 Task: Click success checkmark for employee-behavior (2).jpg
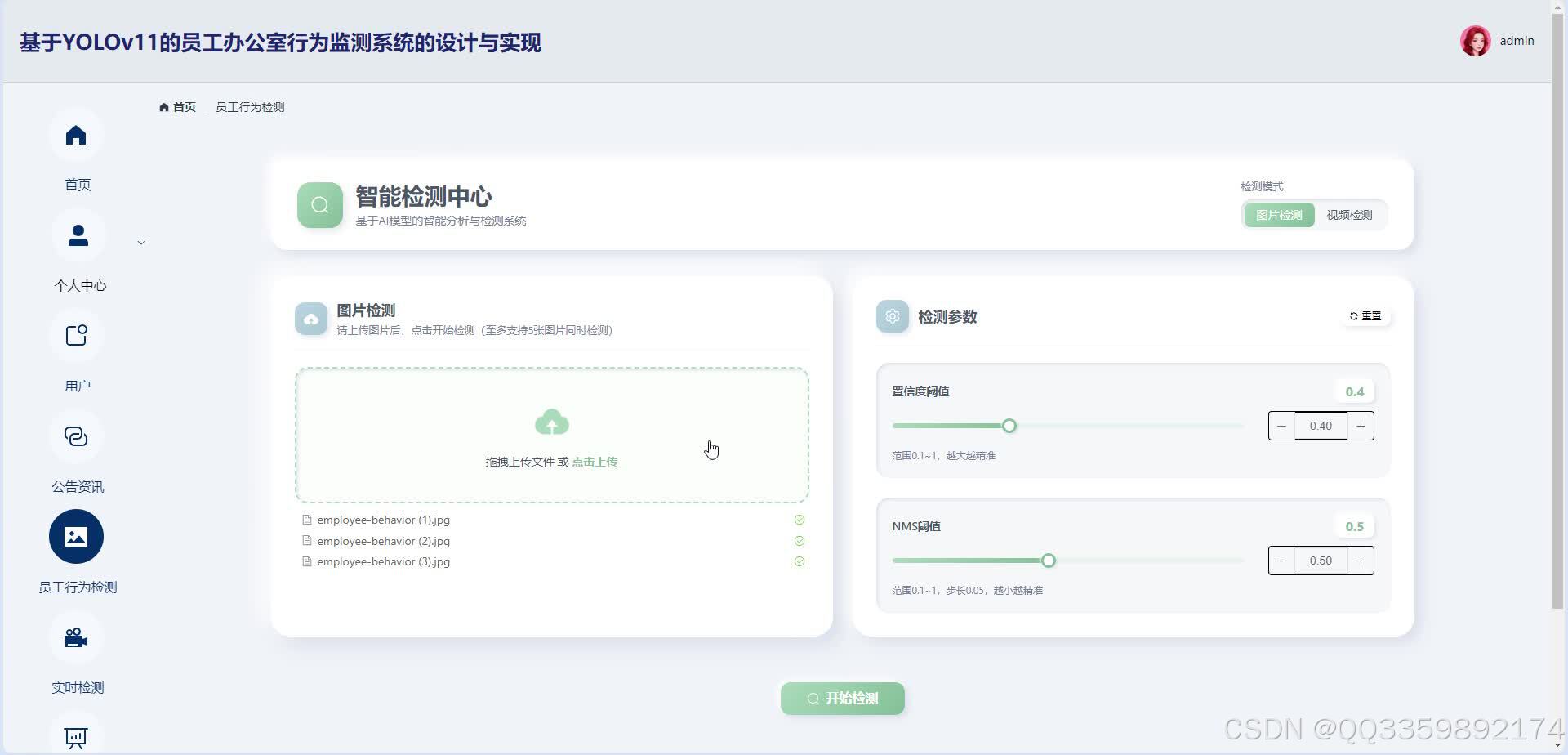[800, 541]
